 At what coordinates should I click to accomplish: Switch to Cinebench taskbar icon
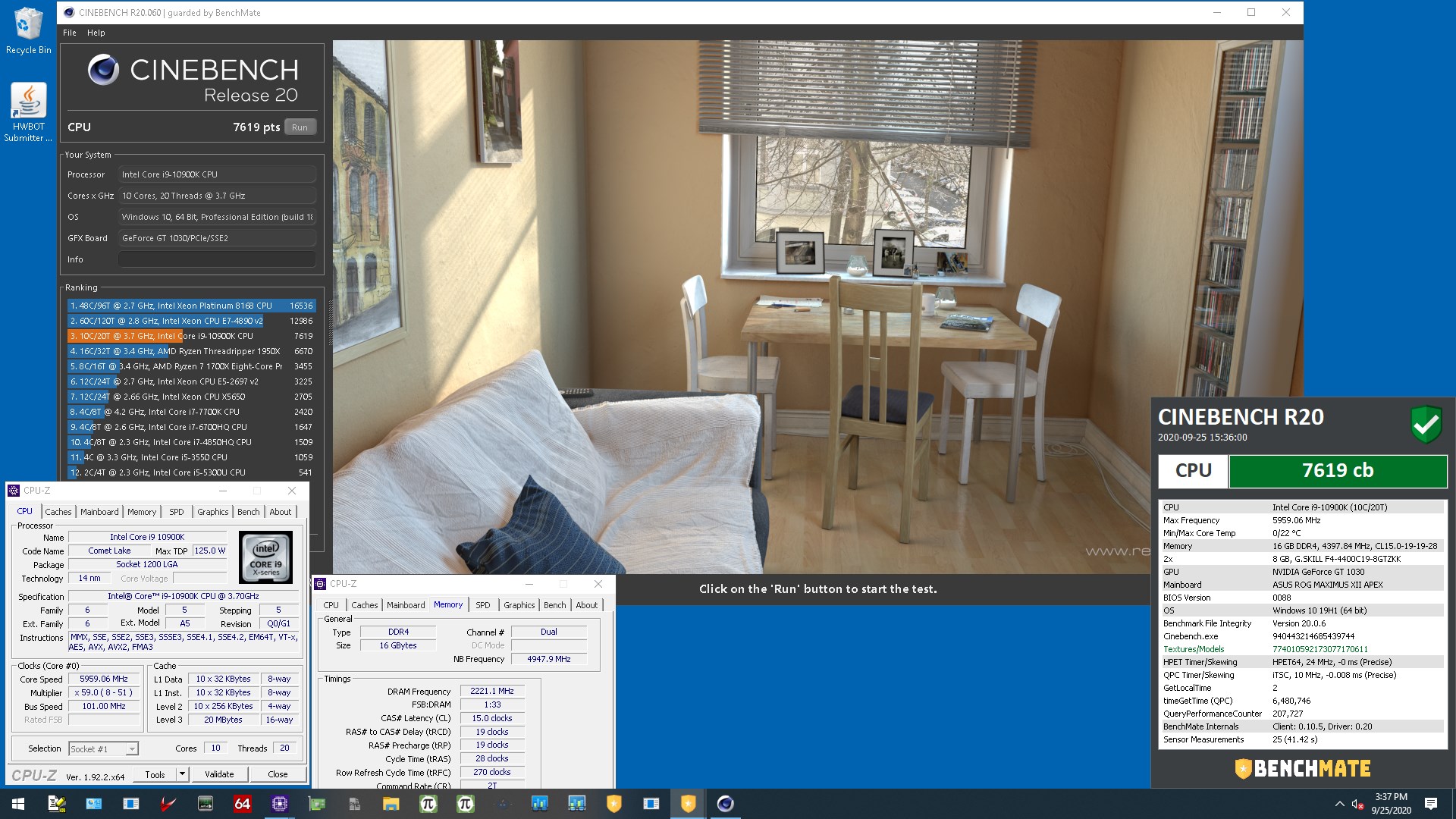click(726, 804)
